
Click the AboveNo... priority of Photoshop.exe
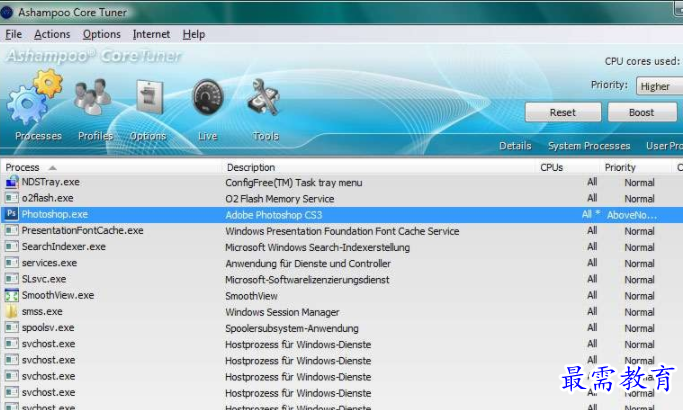point(632,215)
